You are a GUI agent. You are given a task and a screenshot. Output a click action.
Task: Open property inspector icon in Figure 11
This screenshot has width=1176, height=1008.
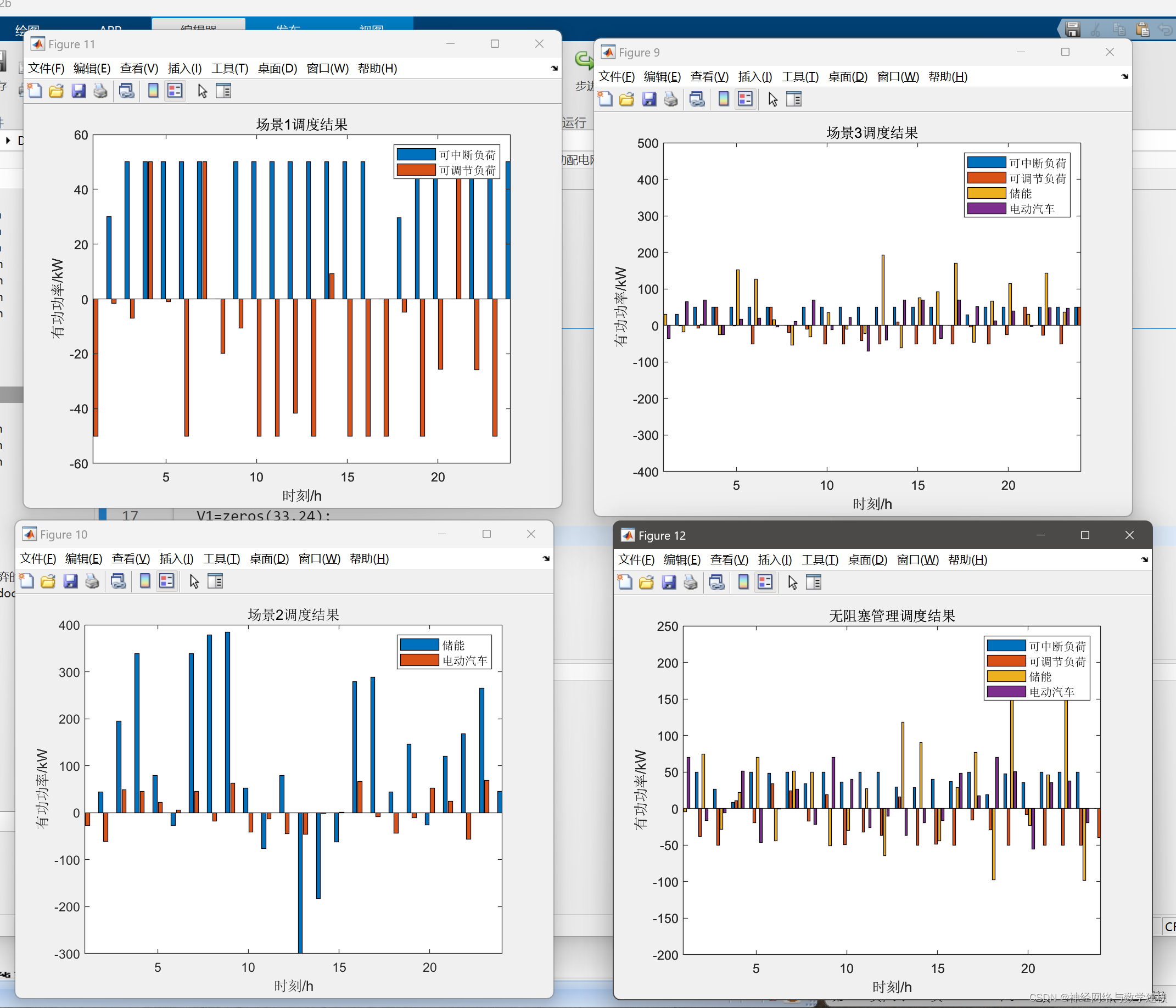coord(223,91)
